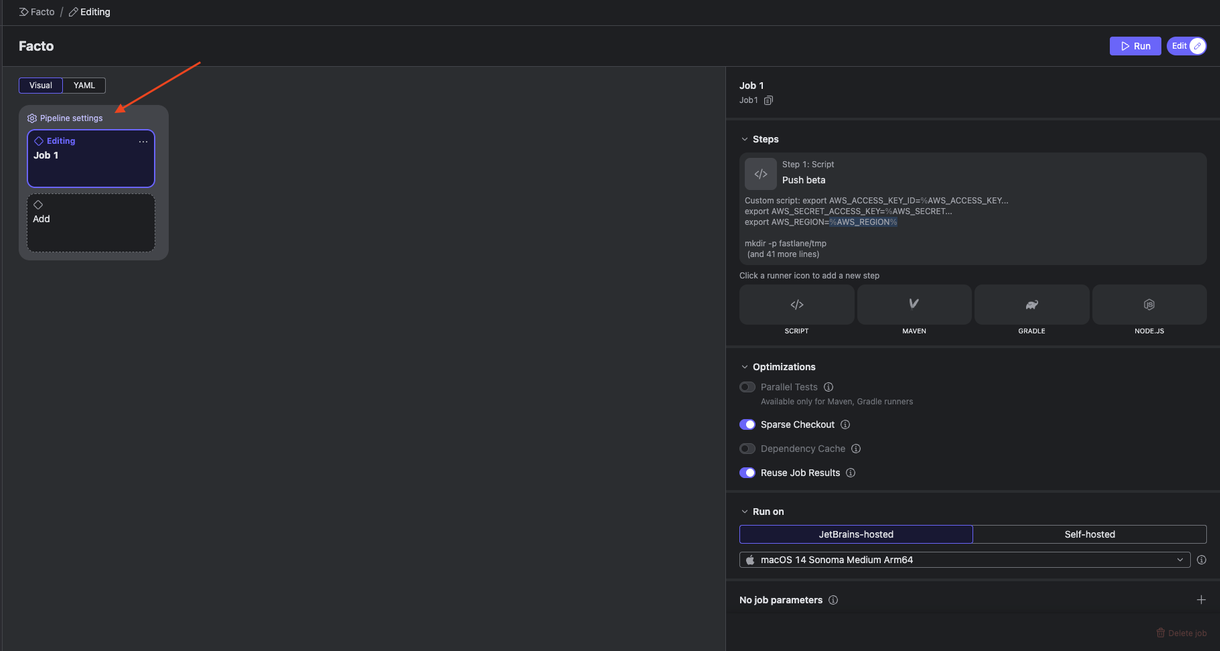Show info about job parameters

(x=833, y=600)
